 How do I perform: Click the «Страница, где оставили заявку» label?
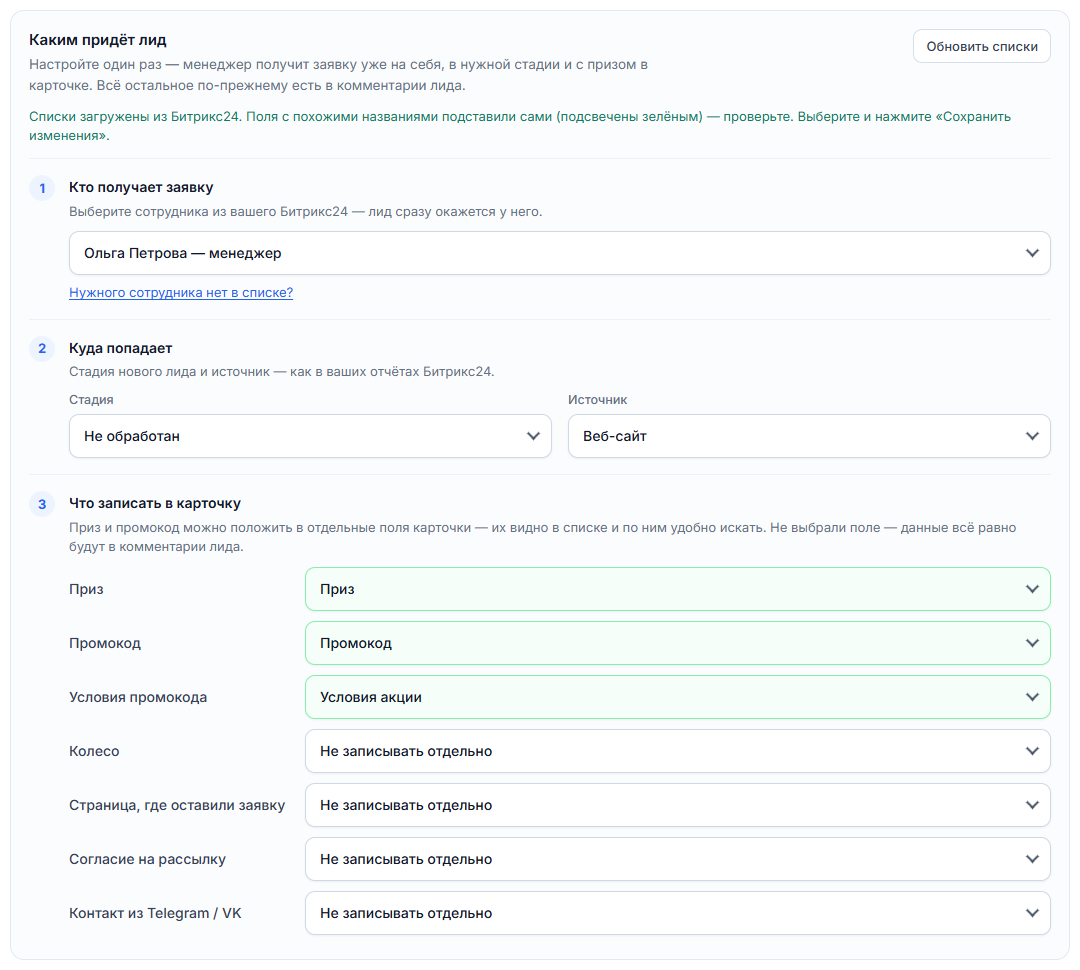pos(177,805)
